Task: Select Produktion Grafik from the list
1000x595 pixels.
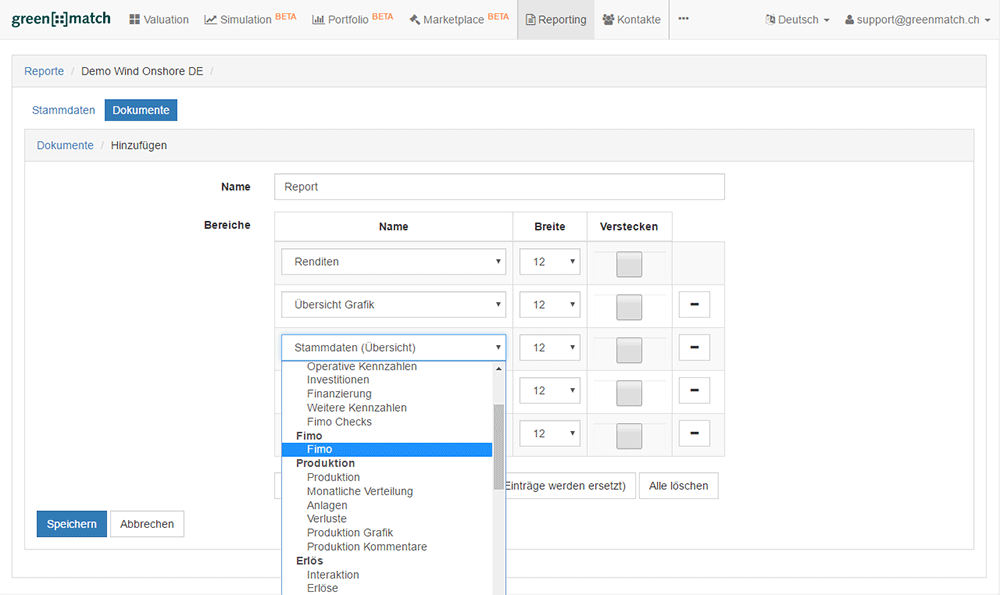Action: tap(350, 533)
